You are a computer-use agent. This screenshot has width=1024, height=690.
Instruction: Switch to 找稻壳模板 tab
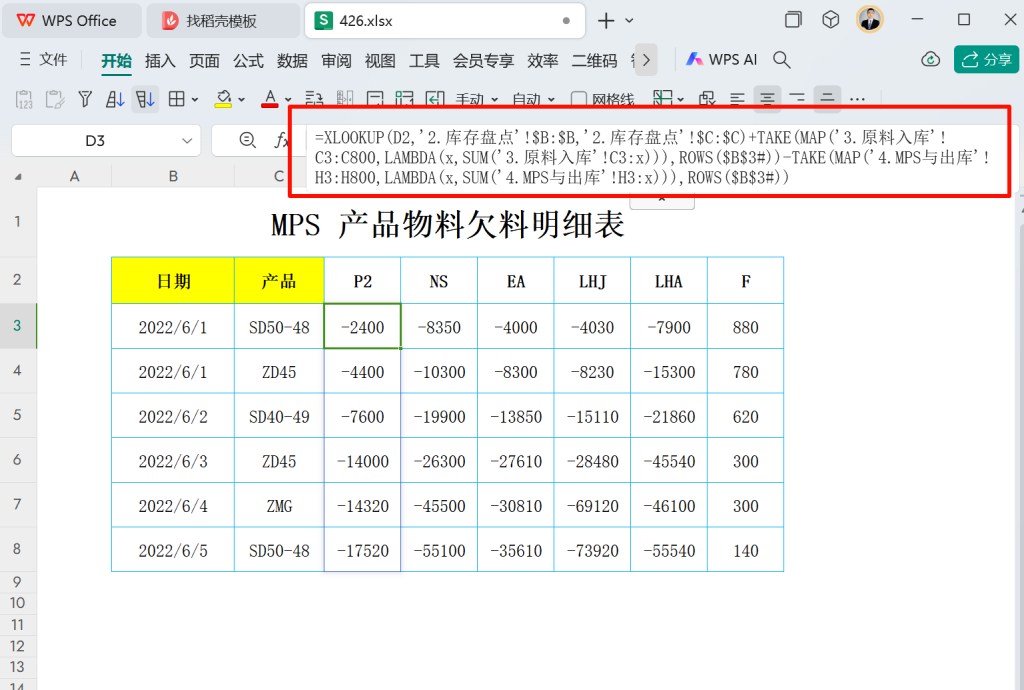(221, 20)
